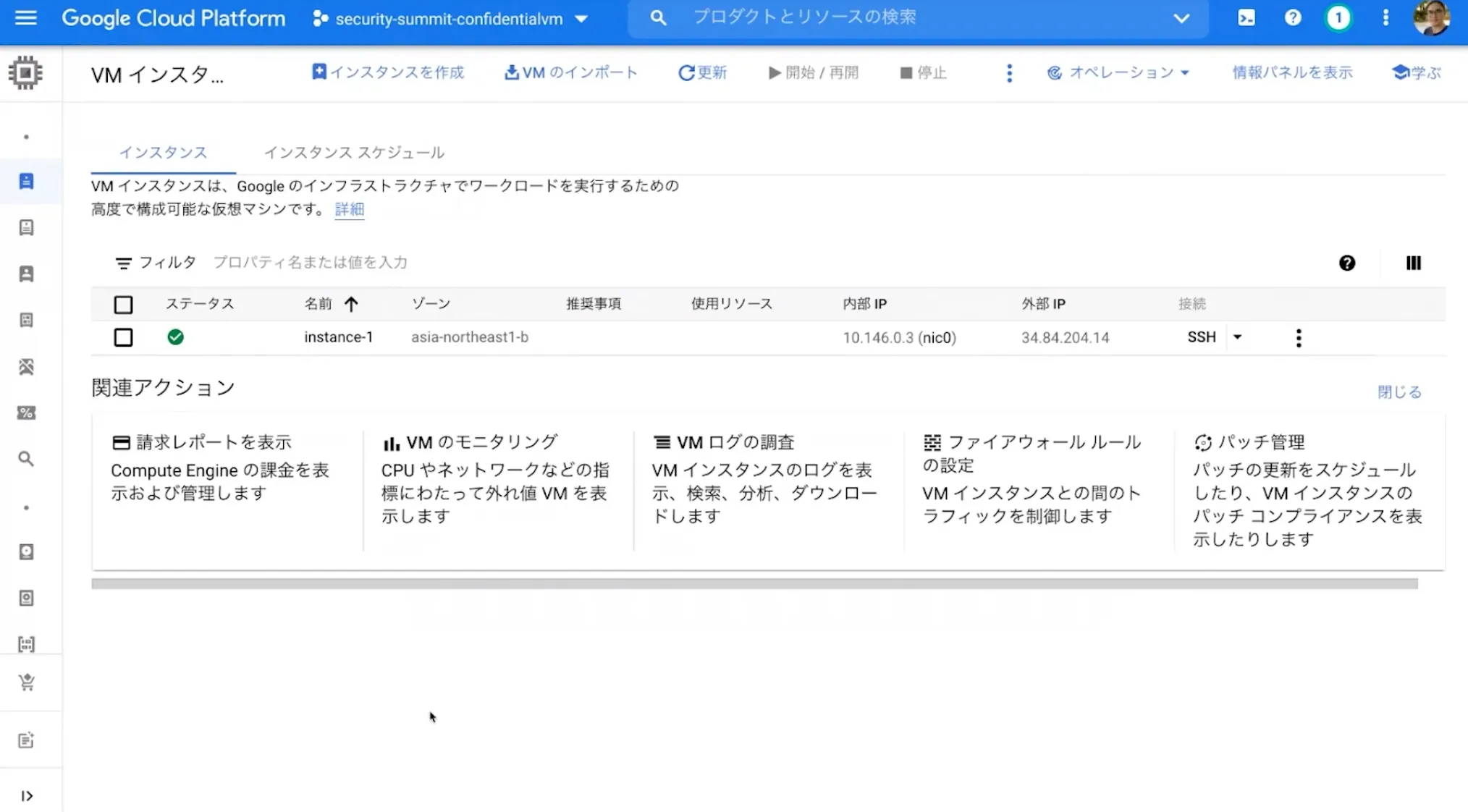The width and height of the screenshot is (1468, 812).
Task: Click instance-1 name cell
Action: point(338,337)
